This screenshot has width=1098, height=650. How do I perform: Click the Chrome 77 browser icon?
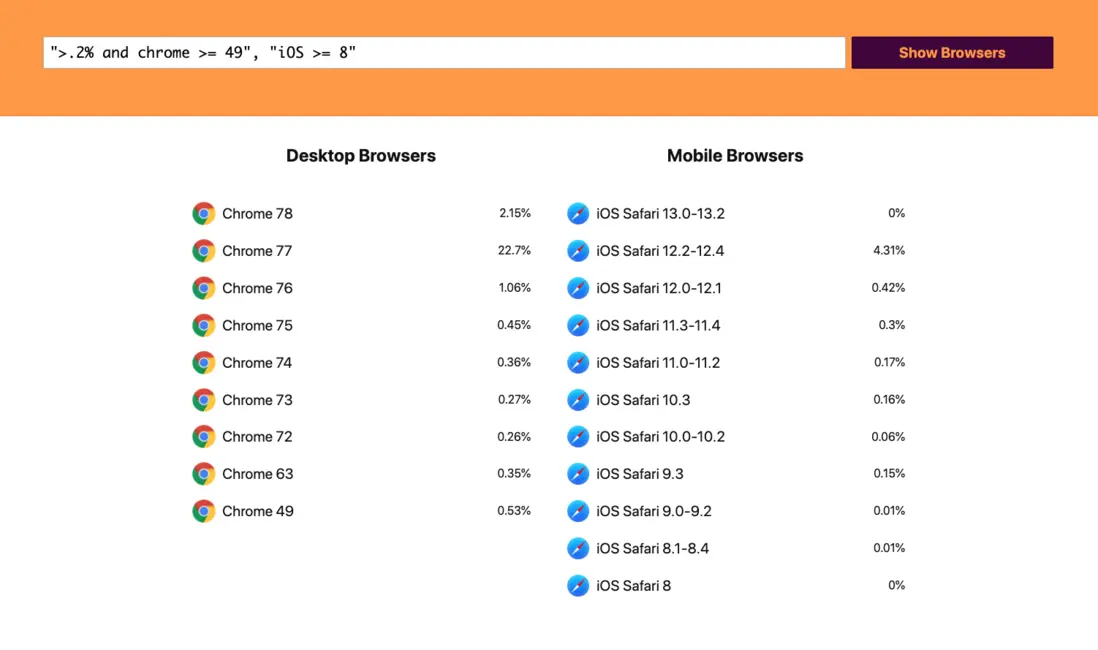(x=203, y=250)
